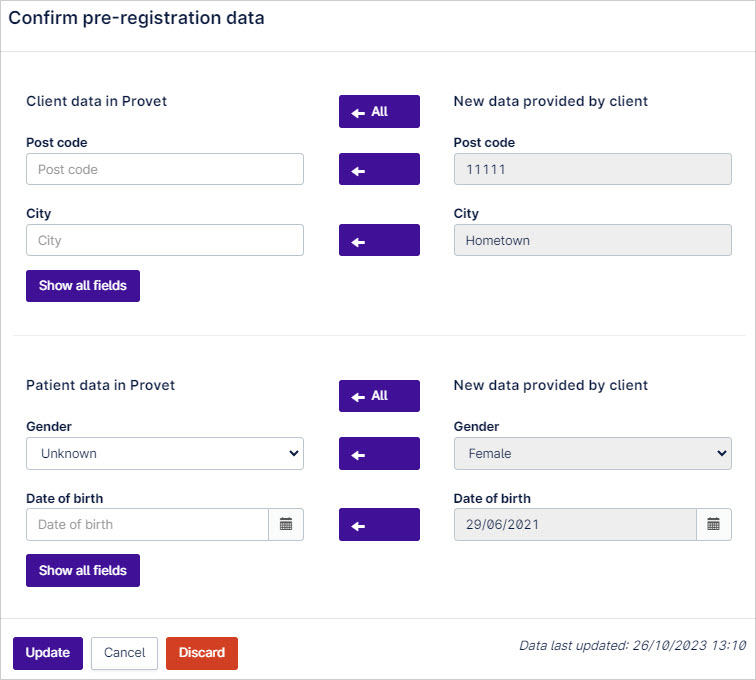Open the Gender dropdown showing Unknown
Screen dimensions: 756x680
tap(165, 453)
